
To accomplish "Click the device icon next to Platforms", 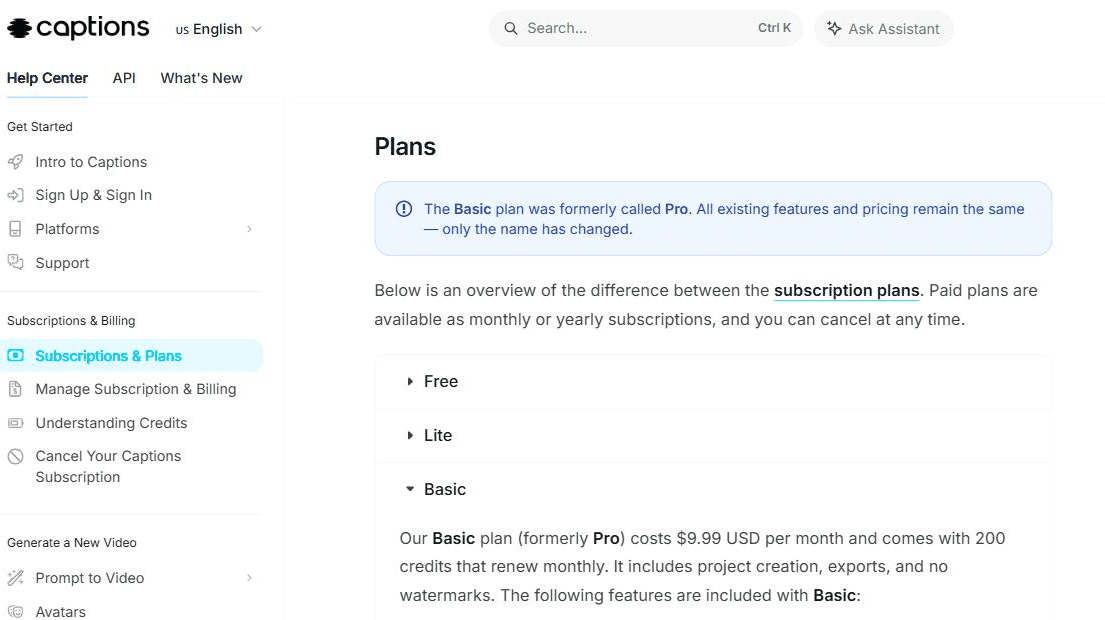I will click(x=16, y=229).
